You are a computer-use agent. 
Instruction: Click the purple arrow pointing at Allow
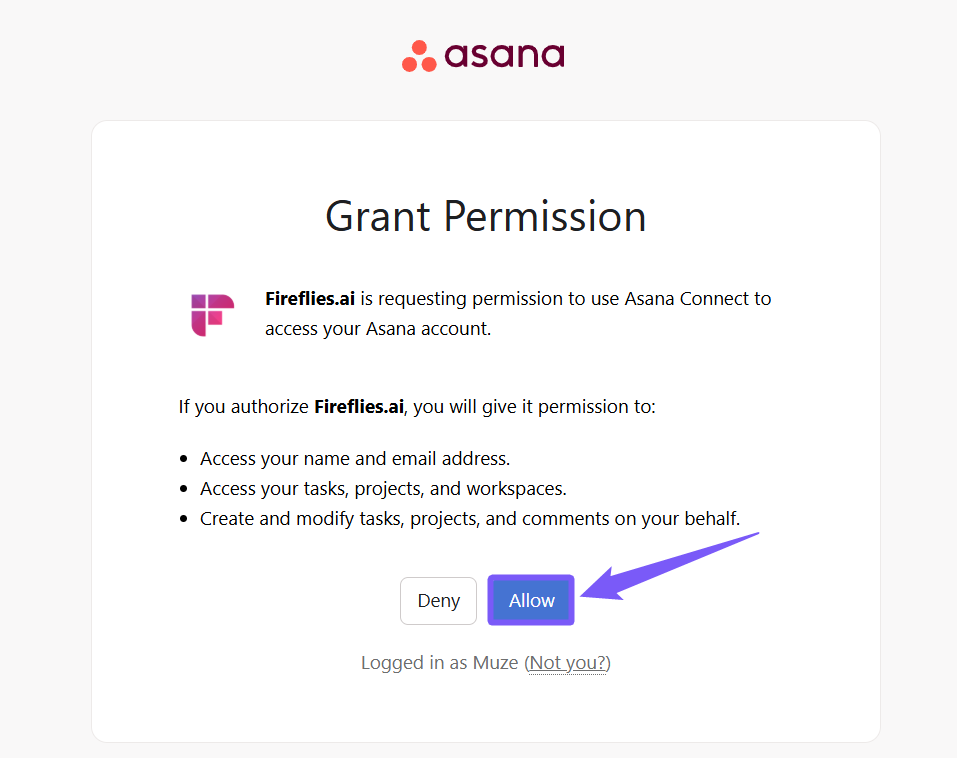[x=668, y=568]
